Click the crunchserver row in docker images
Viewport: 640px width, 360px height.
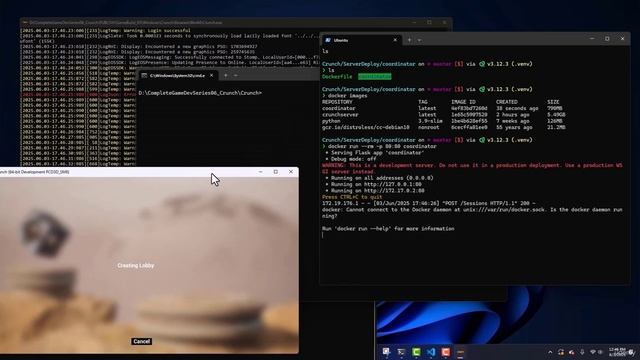(444, 115)
